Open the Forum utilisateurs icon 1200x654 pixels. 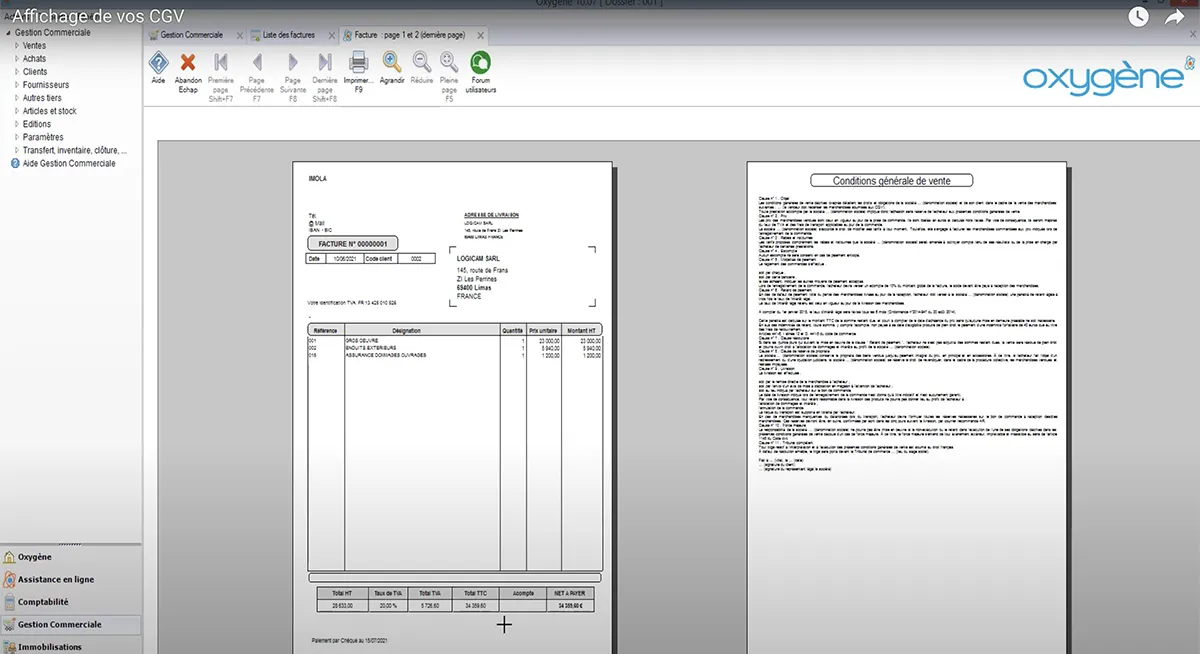click(x=480, y=62)
